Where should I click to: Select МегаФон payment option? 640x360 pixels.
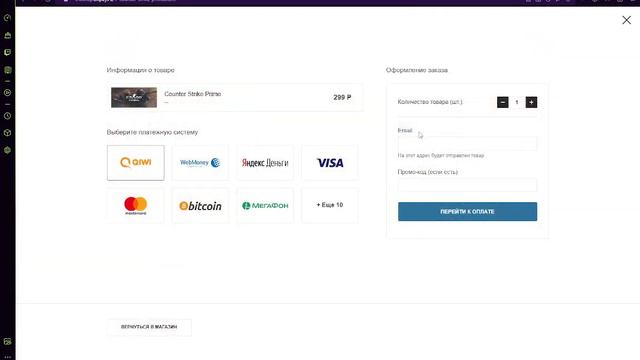pos(265,206)
